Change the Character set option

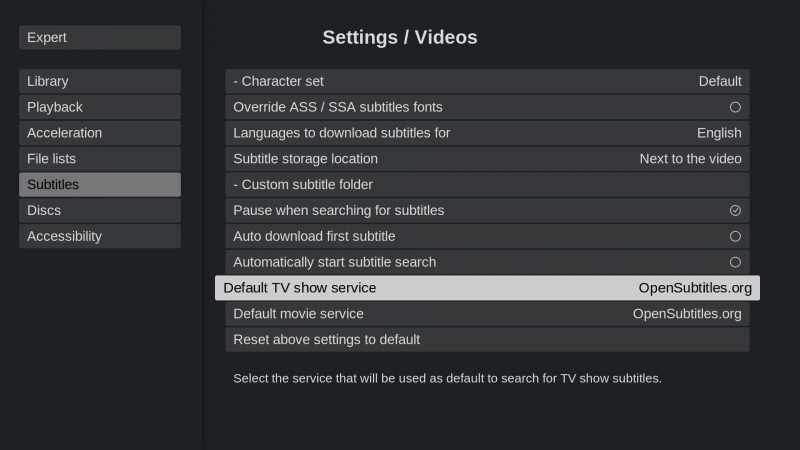tap(487, 81)
